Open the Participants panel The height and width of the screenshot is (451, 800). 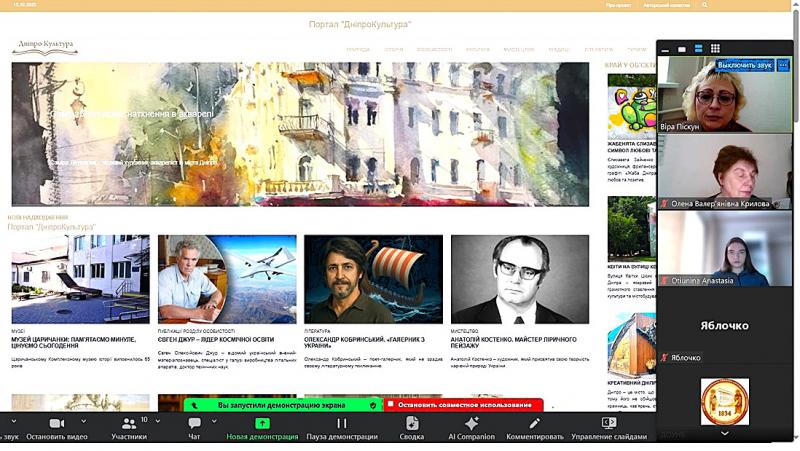click(128, 424)
